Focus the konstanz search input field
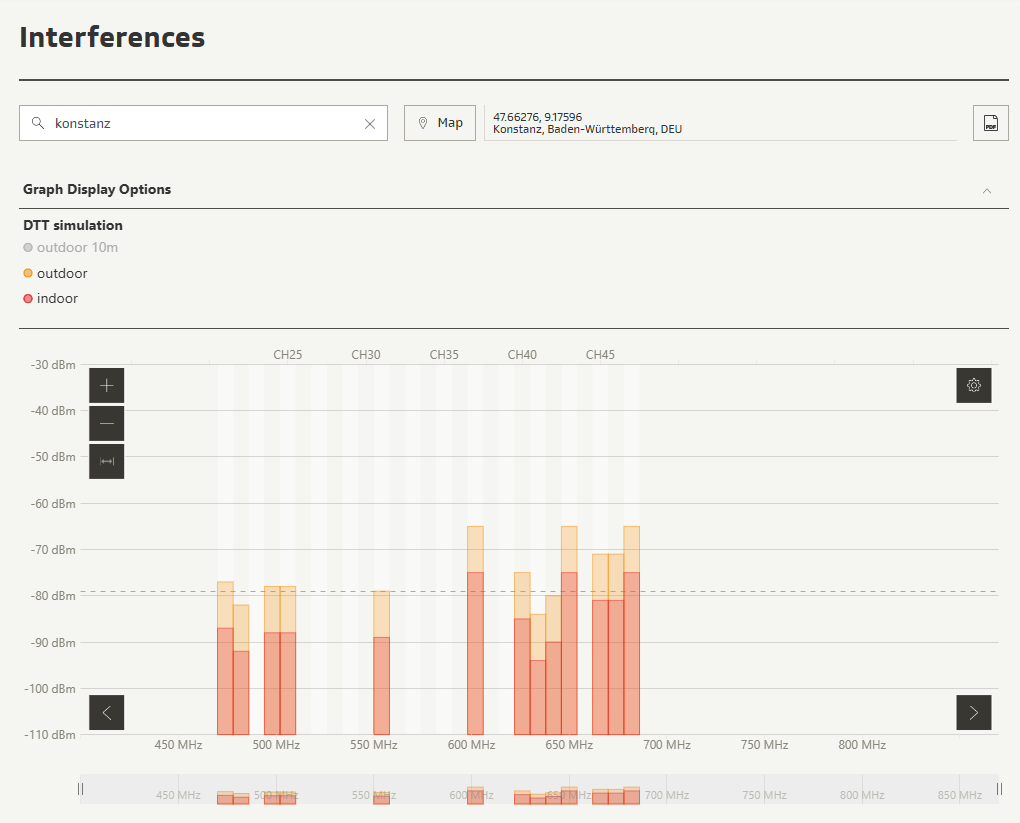Viewport: 1020px width, 823px height. tap(200, 124)
